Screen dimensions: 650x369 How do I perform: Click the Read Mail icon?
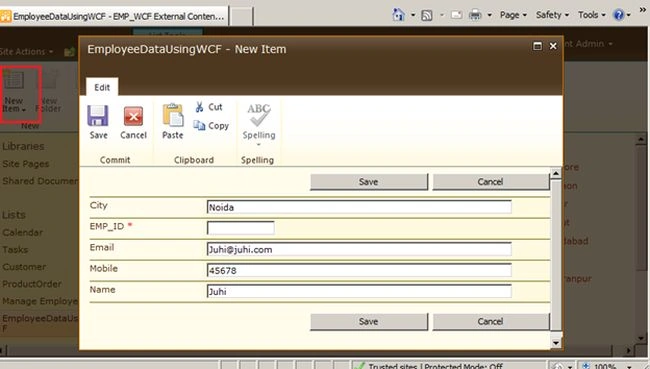456,15
